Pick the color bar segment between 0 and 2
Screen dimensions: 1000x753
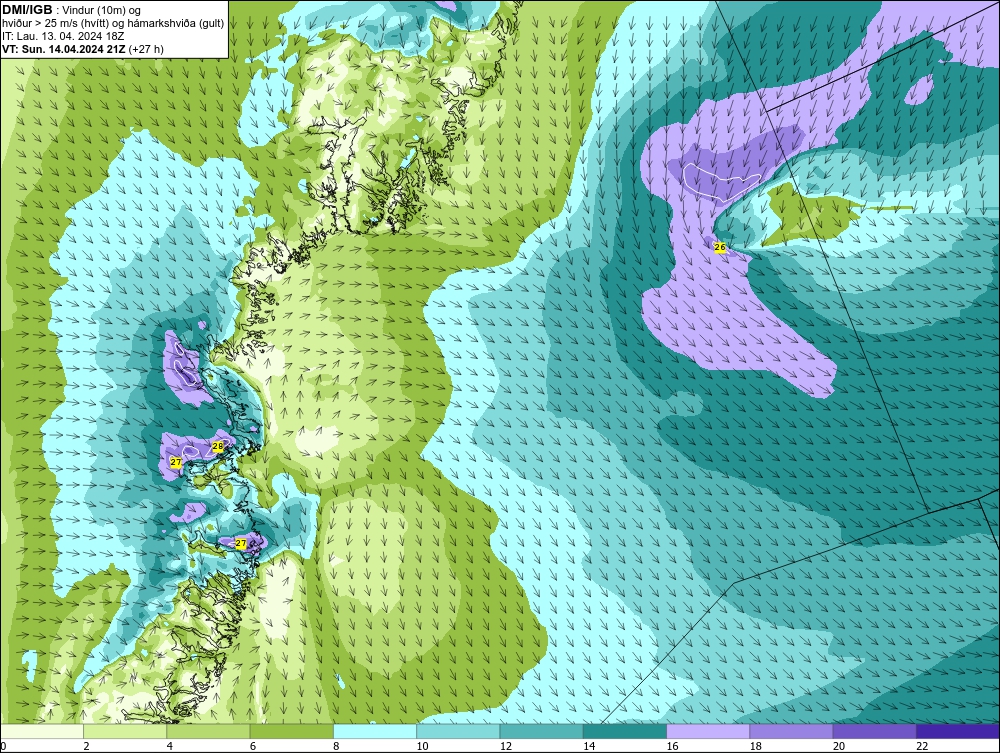(42, 731)
